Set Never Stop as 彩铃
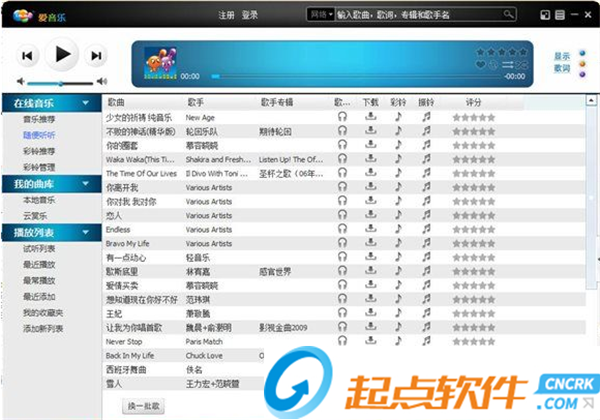This screenshot has height=420, width=600. pos(398,340)
